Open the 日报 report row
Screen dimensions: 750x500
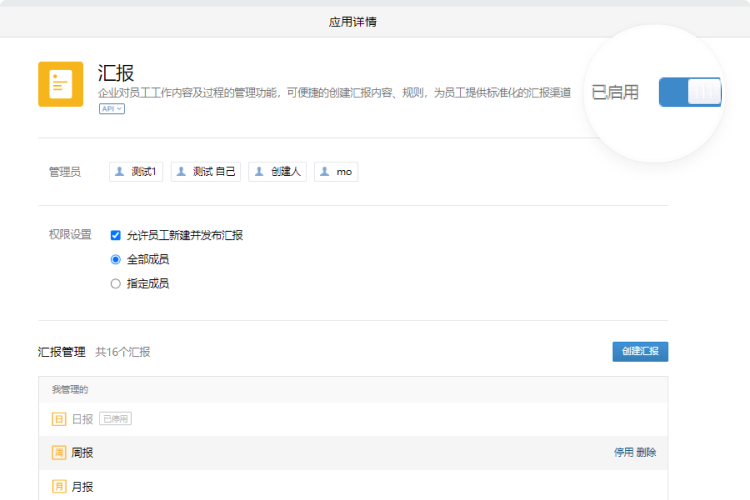(x=353, y=419)
